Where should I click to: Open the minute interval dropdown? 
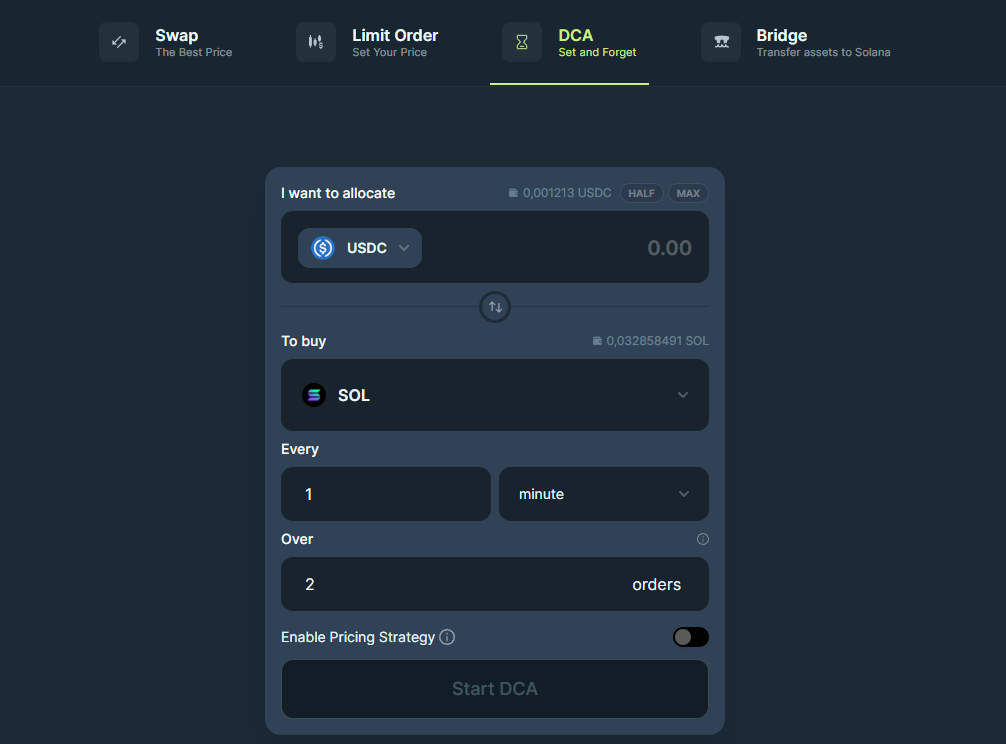[x=604, y=494]
